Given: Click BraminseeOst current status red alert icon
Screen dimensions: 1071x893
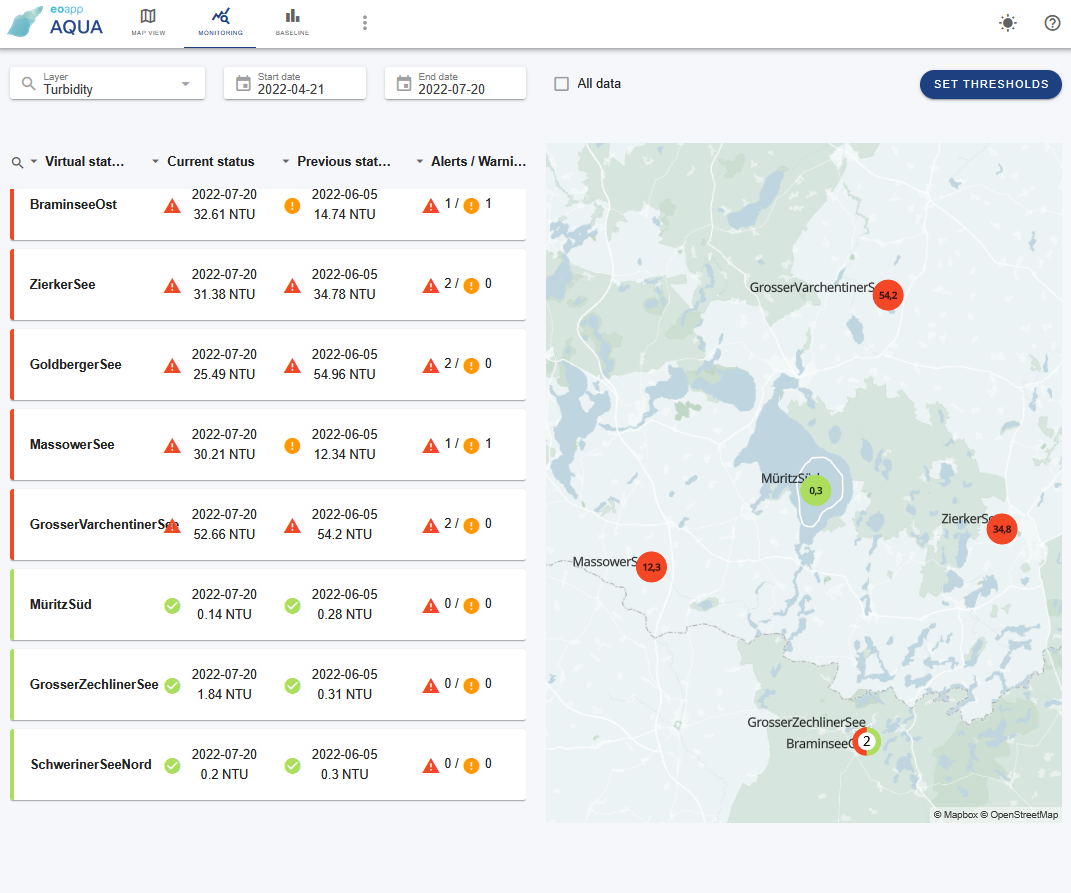Looking at the screenshot, I should (x=172, y=206).
